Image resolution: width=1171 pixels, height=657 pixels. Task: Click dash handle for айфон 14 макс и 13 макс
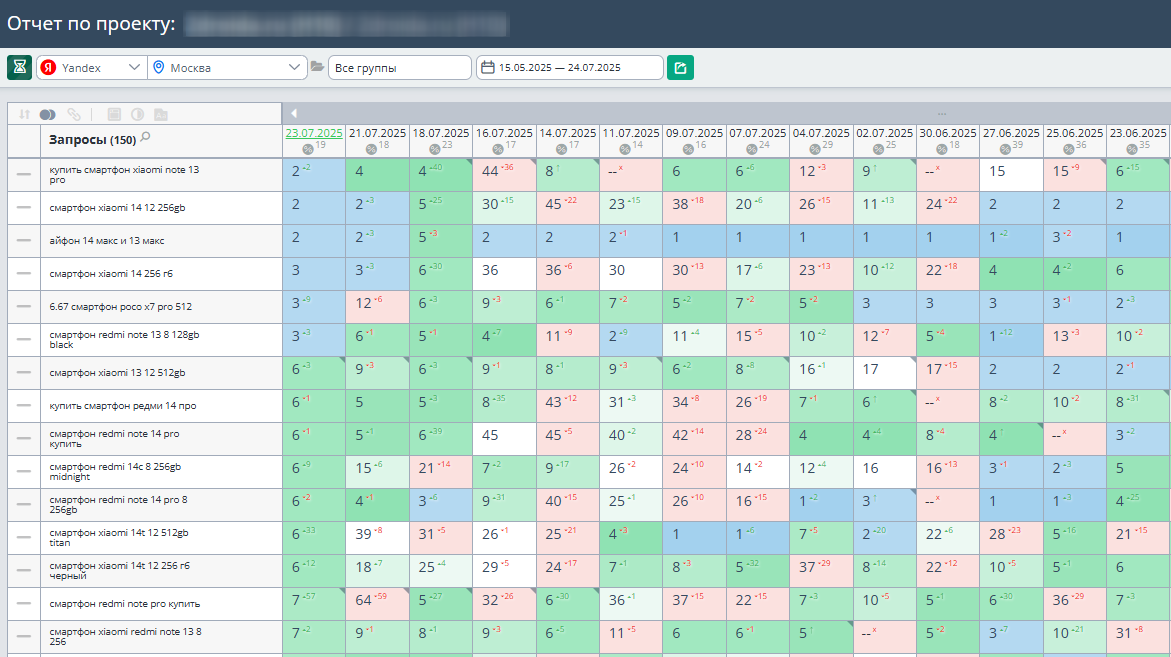click(x=24, y=240)
